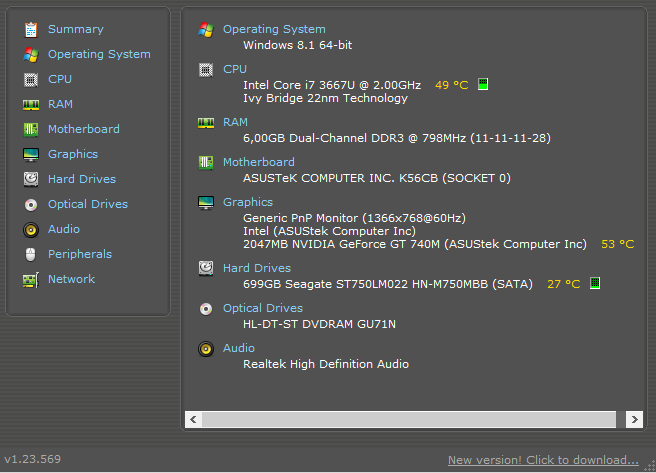Click the CPU chip icon in sidebar

[x=31, y=79]
